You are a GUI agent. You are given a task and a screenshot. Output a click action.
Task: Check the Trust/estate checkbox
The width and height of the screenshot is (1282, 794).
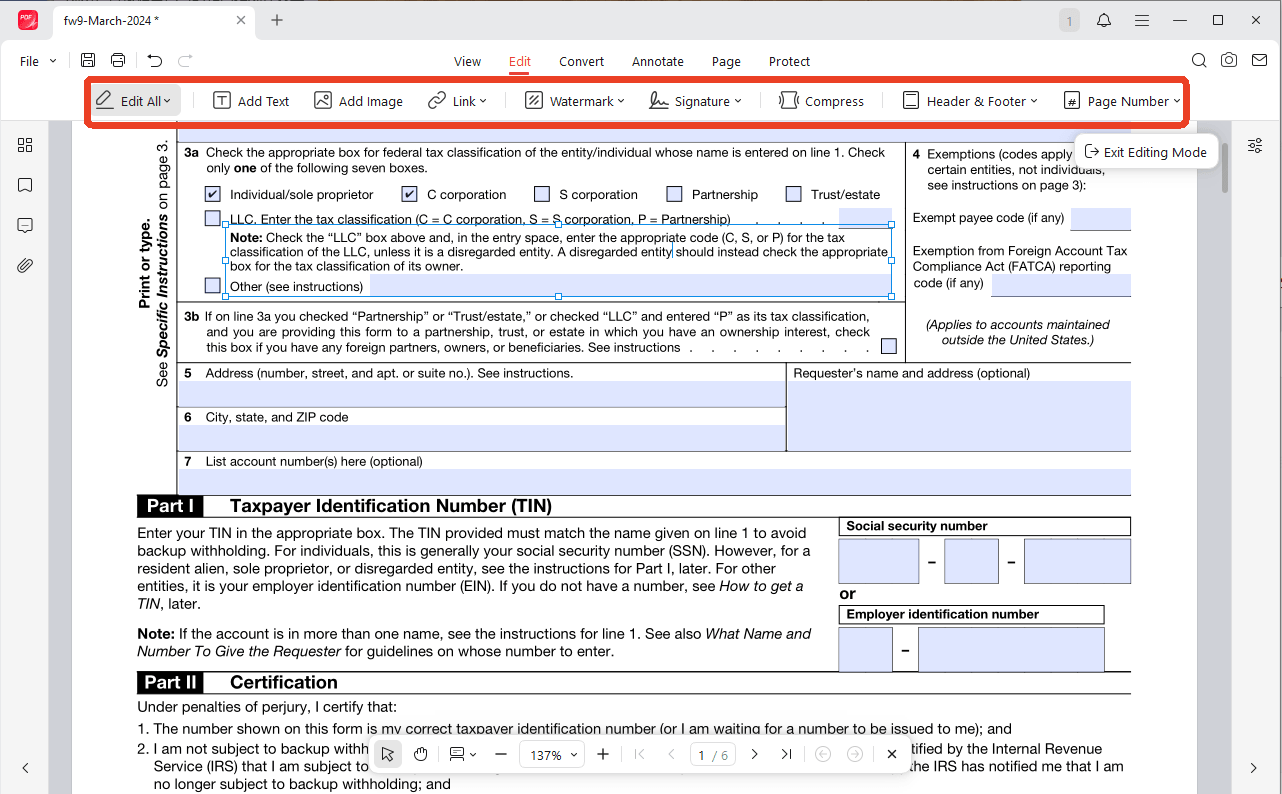(794, 194)
